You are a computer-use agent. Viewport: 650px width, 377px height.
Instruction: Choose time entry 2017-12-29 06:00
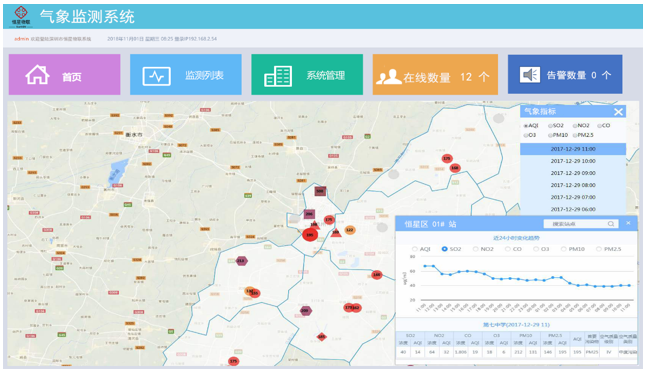pyautogui.click(x=573, y=209)
